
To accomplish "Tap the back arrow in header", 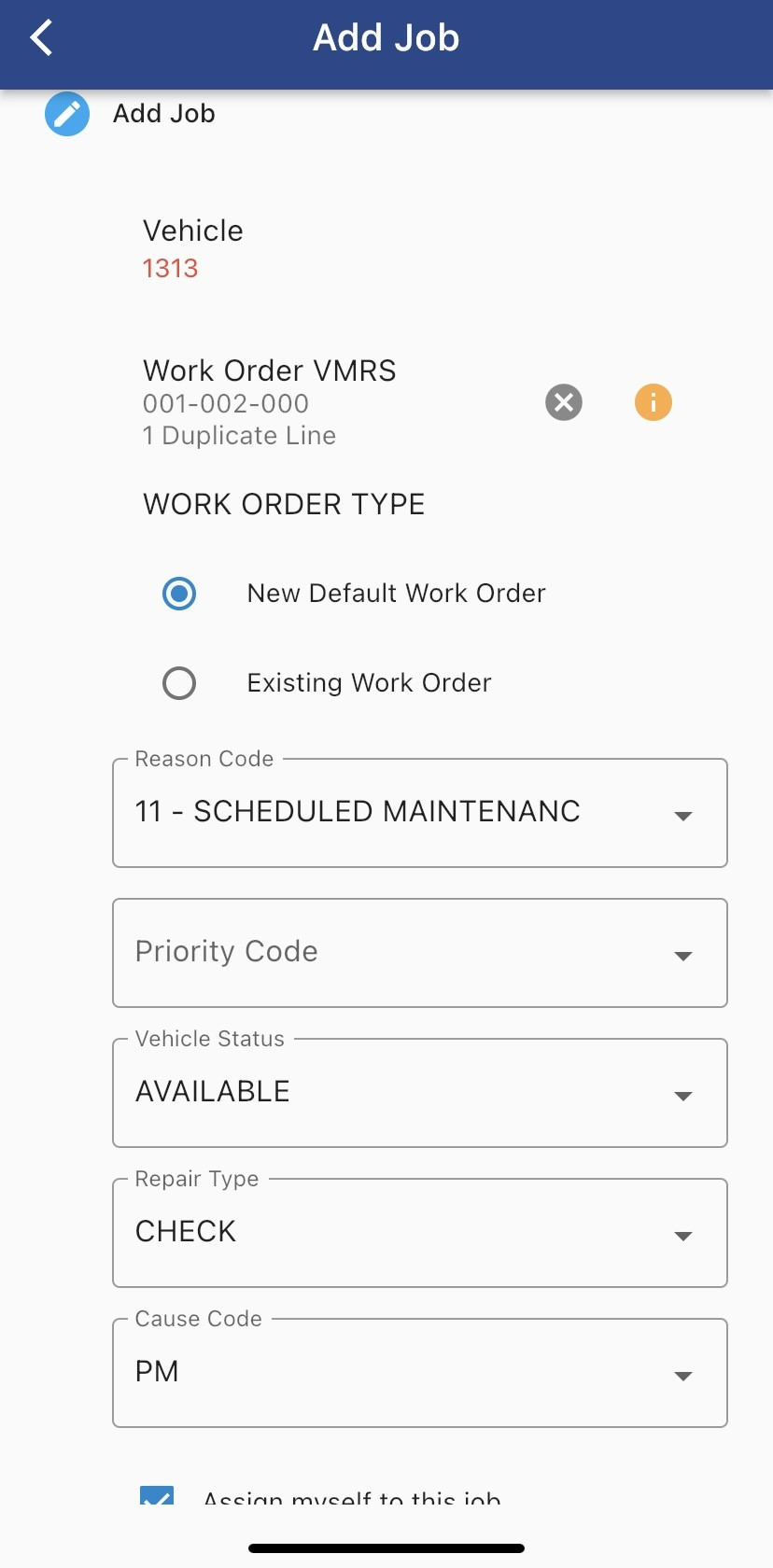I will [42, 38].
